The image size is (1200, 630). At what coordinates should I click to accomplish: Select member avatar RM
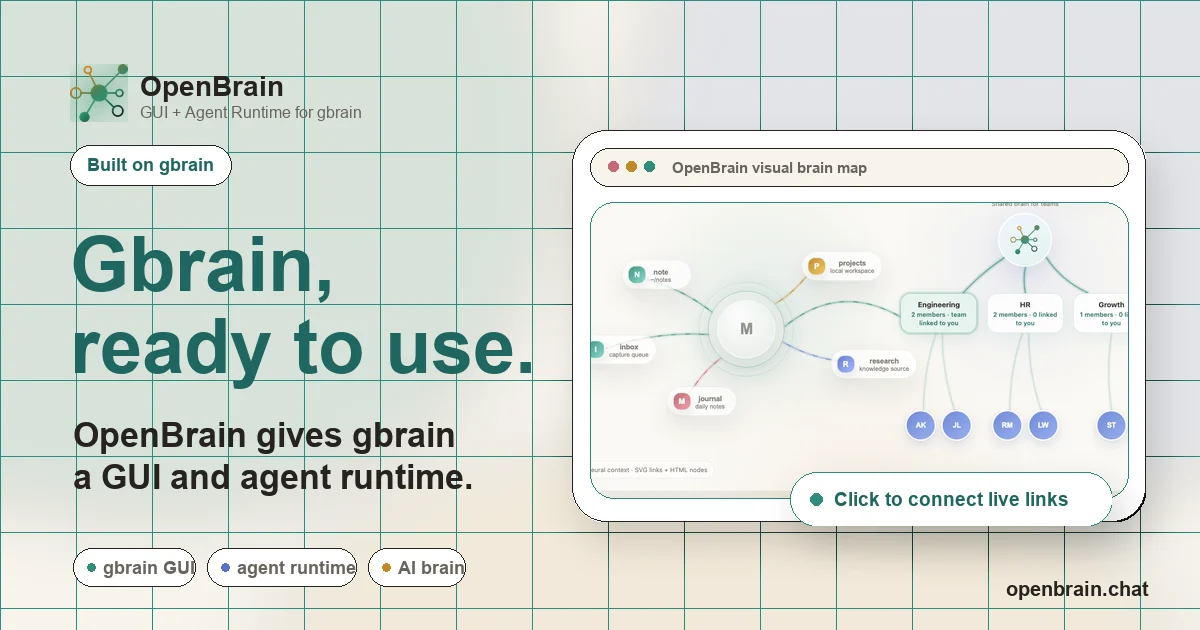coord(1007,425)
